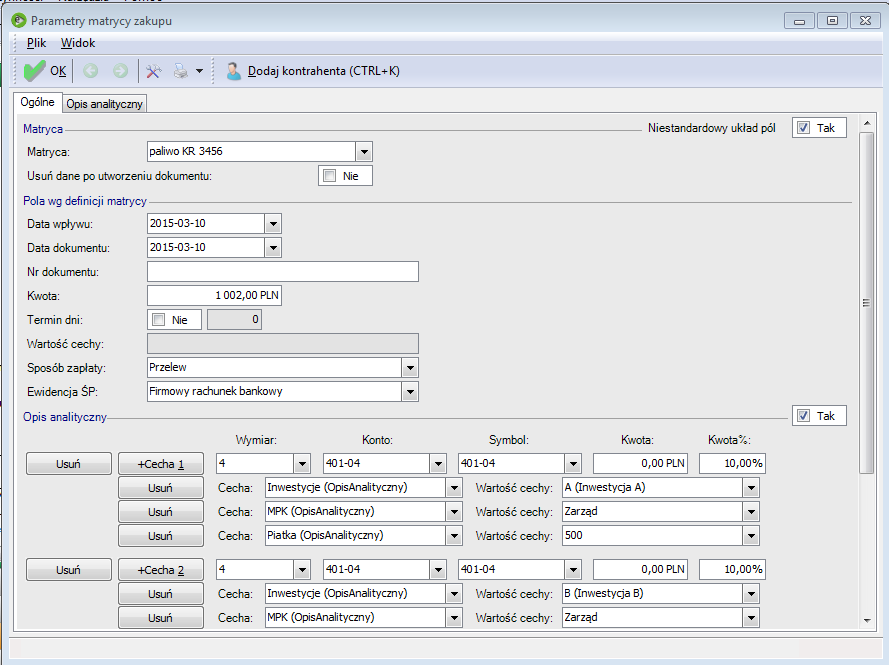Expand the Matryca dropdown

coord(364,151)
